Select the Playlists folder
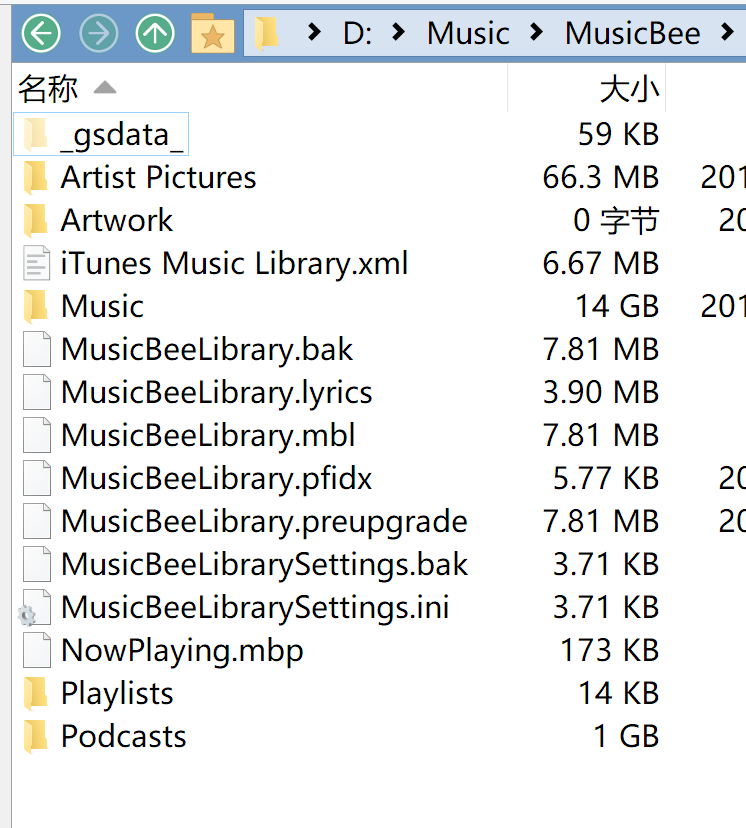Screen dimensions: 746x828 point(116,694)
